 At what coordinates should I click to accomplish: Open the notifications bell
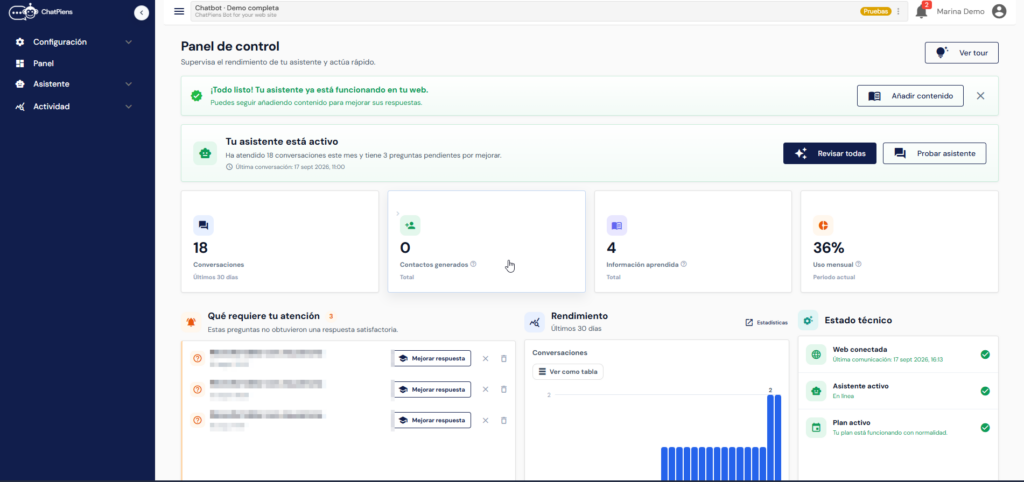[921, 11]
